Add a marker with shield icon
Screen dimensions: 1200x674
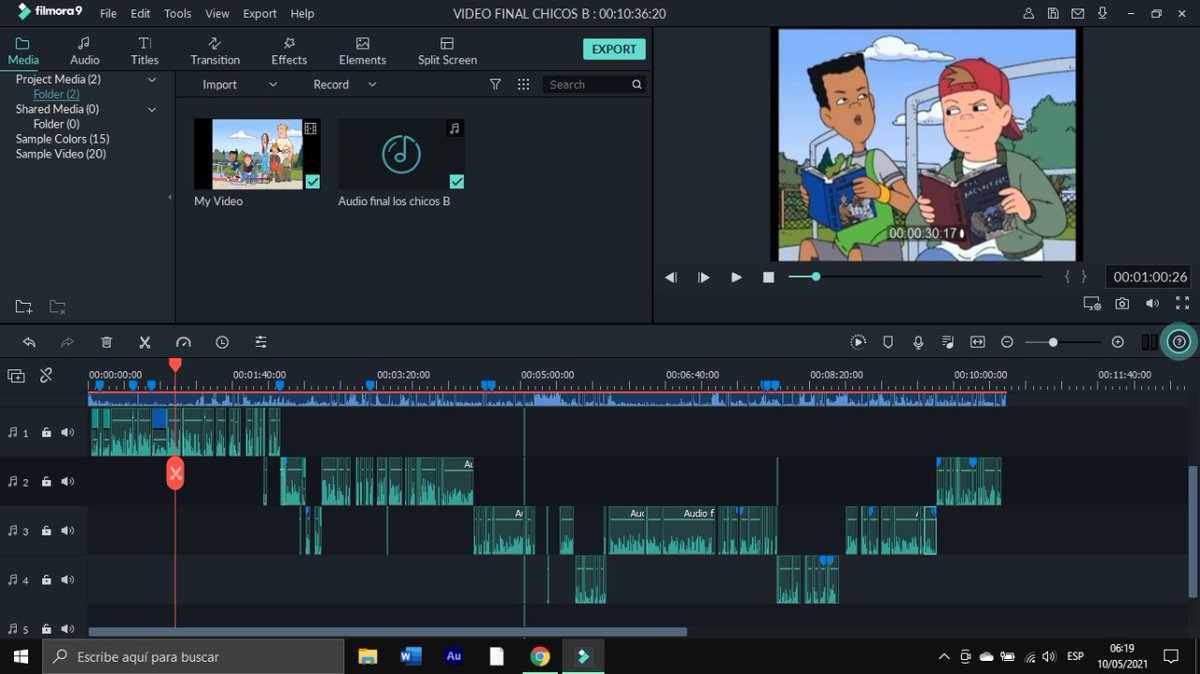coord(888,342)
